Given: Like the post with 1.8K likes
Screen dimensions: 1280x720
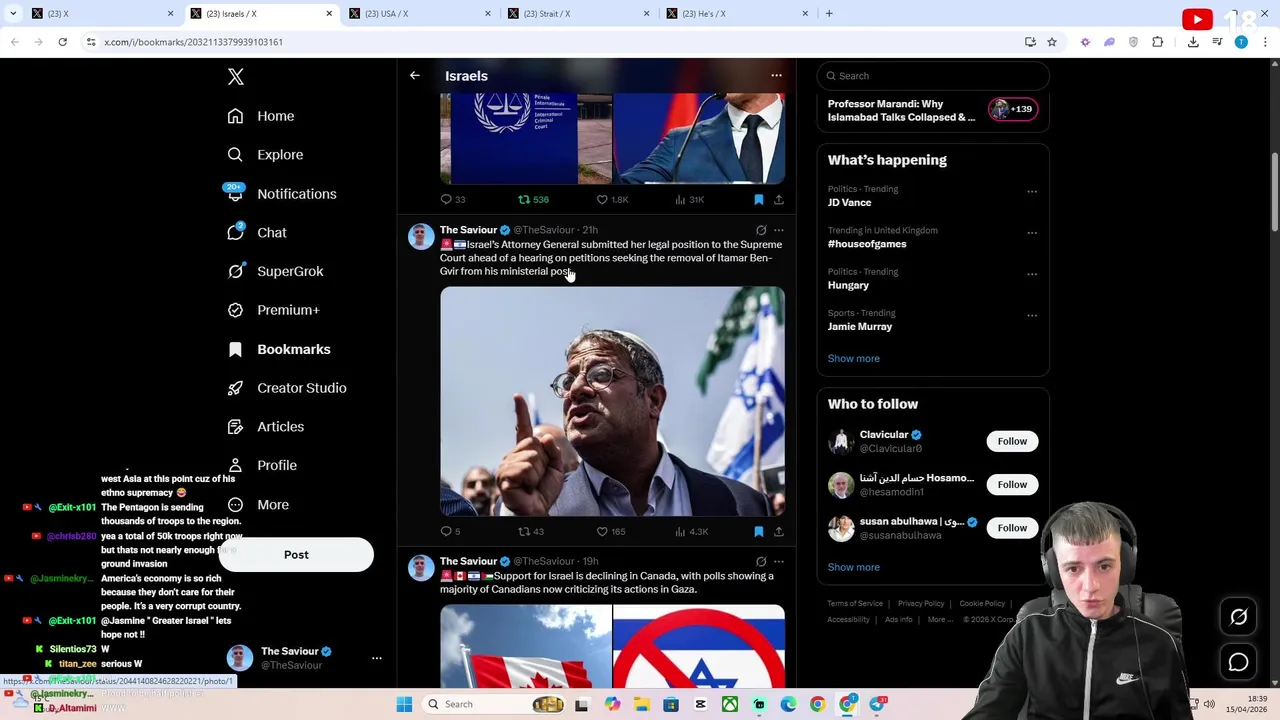Looking at the screenshot, I should [x=612, y=200].
